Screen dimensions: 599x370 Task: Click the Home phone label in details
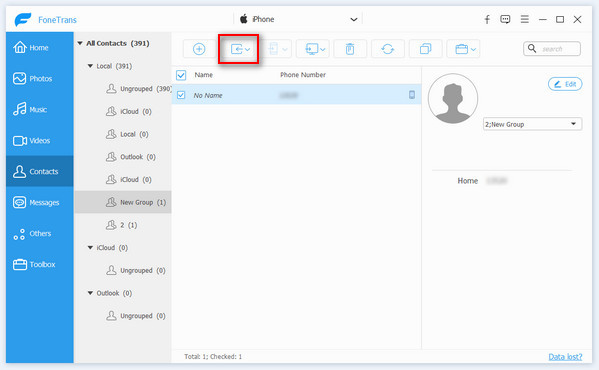468,181
